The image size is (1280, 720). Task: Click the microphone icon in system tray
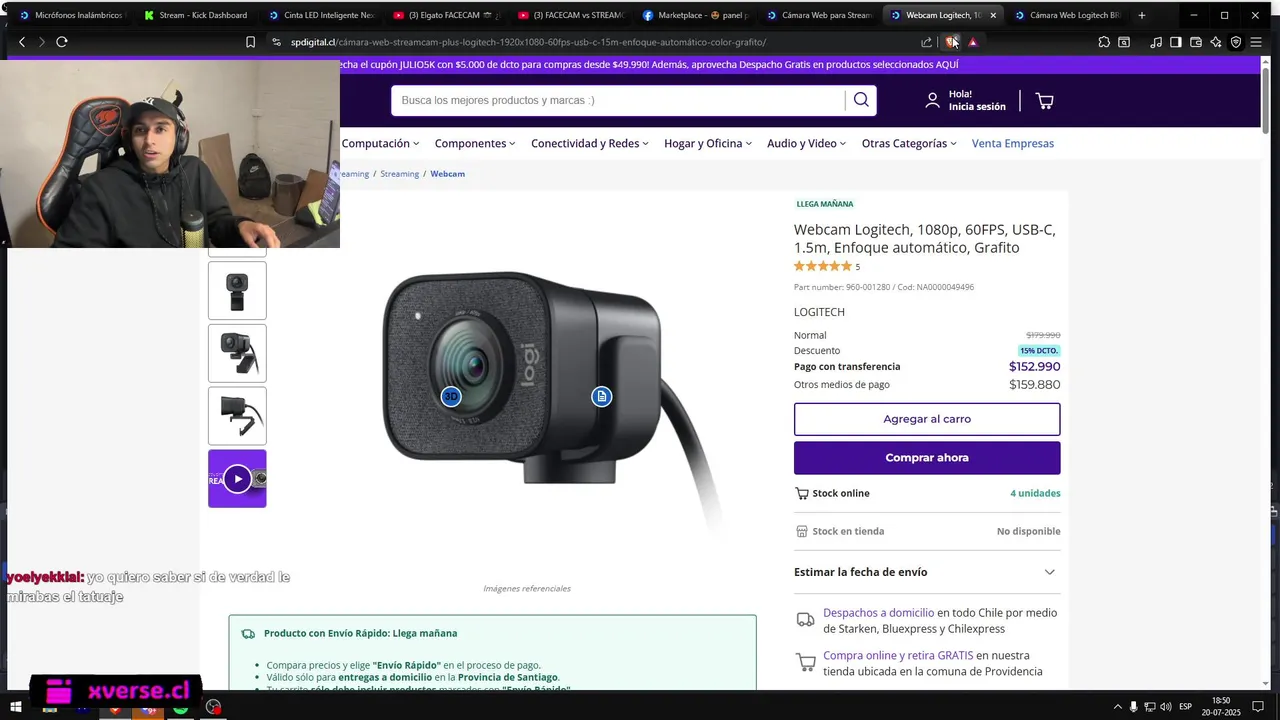[1134, 707]
